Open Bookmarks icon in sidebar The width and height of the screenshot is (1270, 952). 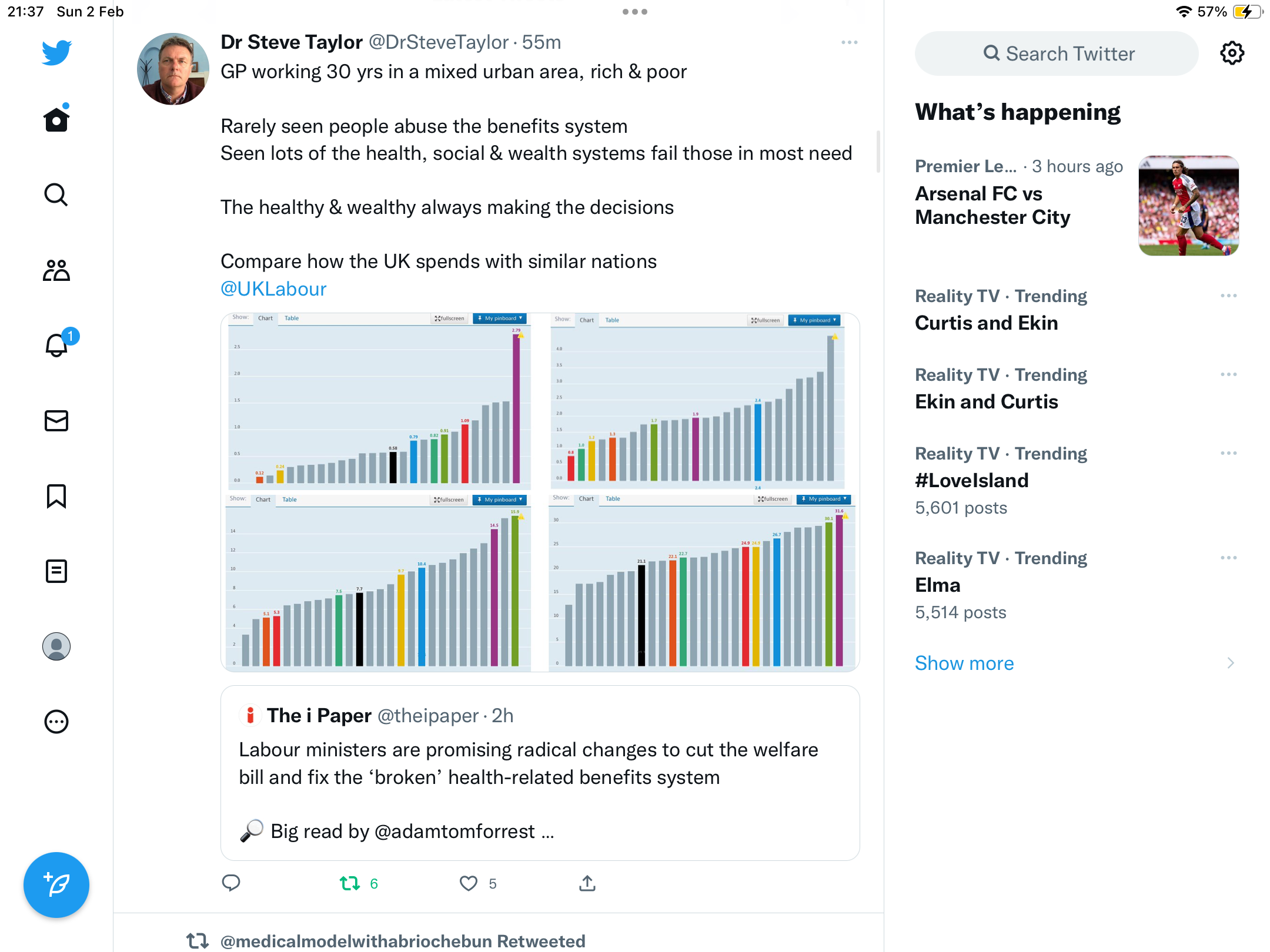pyautogui.click(x=56, y=496)
